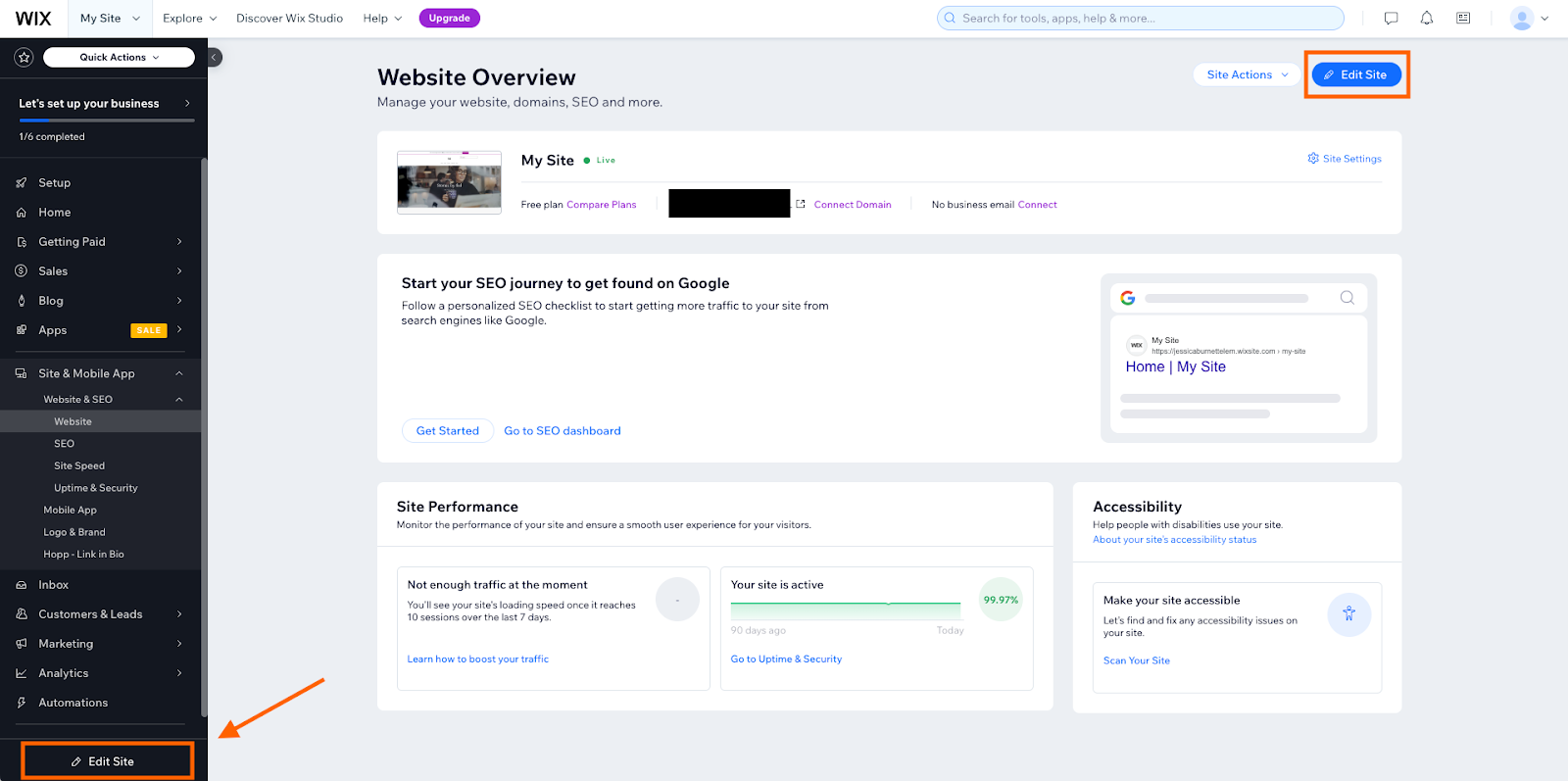Click the accessibility figure icon

click(1348, 614)
